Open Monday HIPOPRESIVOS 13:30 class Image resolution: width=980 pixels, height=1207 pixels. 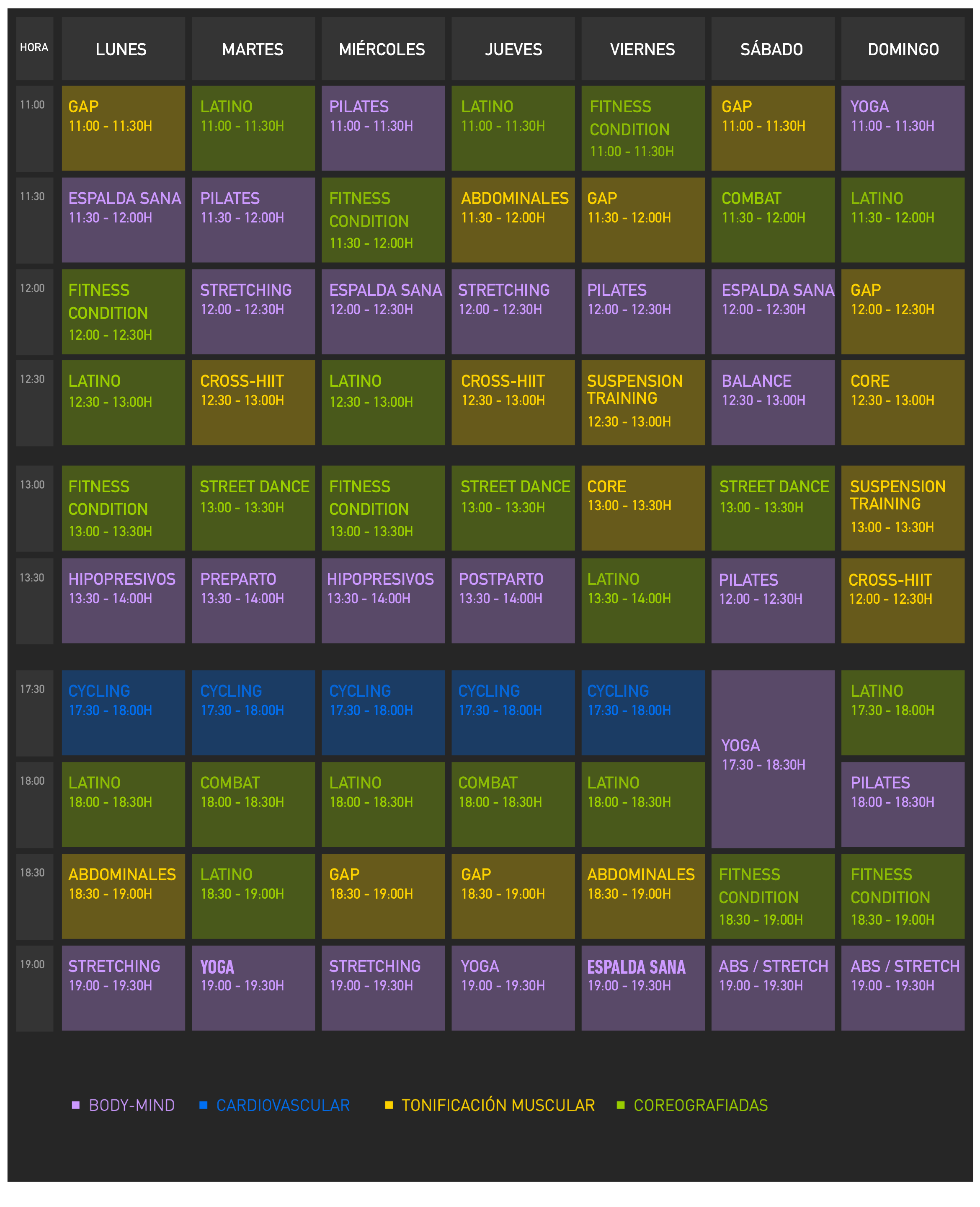[123, 601]
